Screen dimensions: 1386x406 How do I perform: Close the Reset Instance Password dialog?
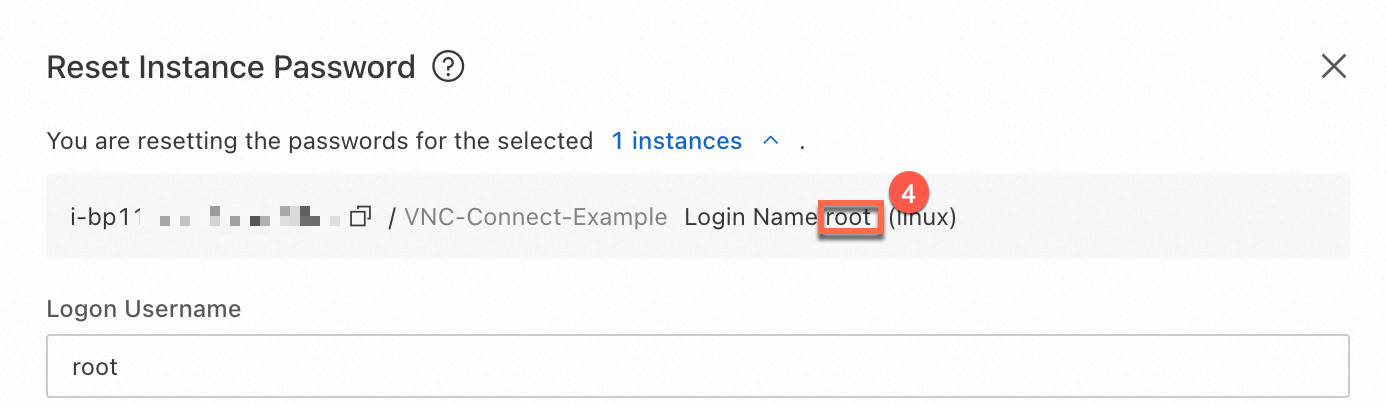coord(1334,67)
